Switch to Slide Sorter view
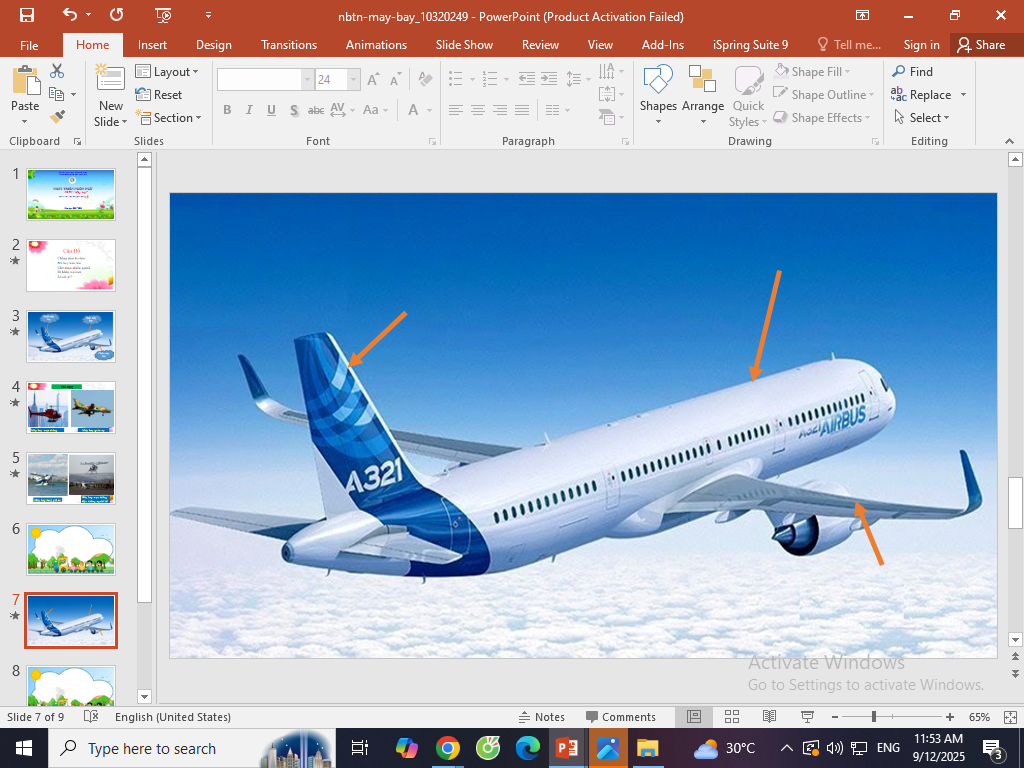This screenshot has width=1024, height=768. pyautogui.click(x=732, y=717)
